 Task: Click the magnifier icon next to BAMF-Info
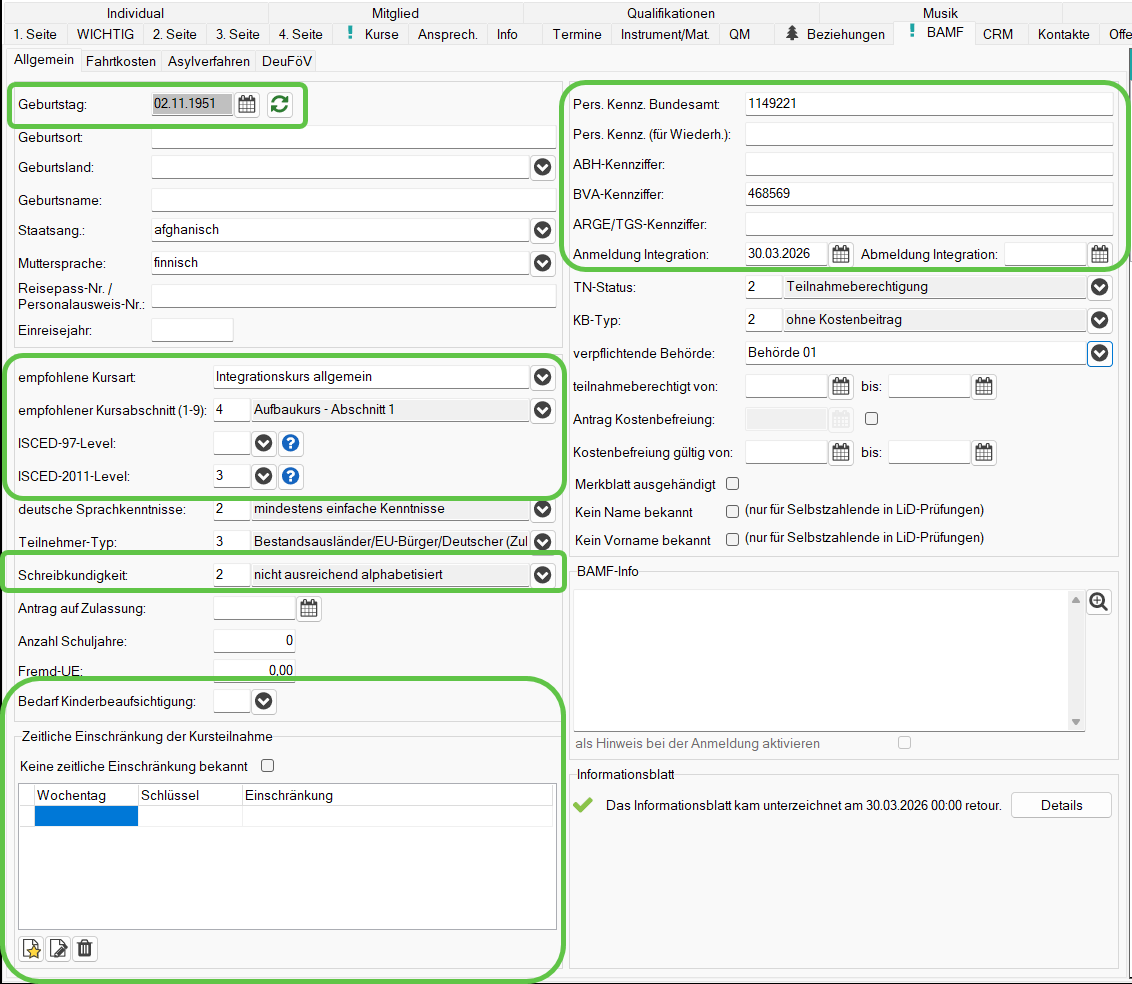click(1099, 602)
